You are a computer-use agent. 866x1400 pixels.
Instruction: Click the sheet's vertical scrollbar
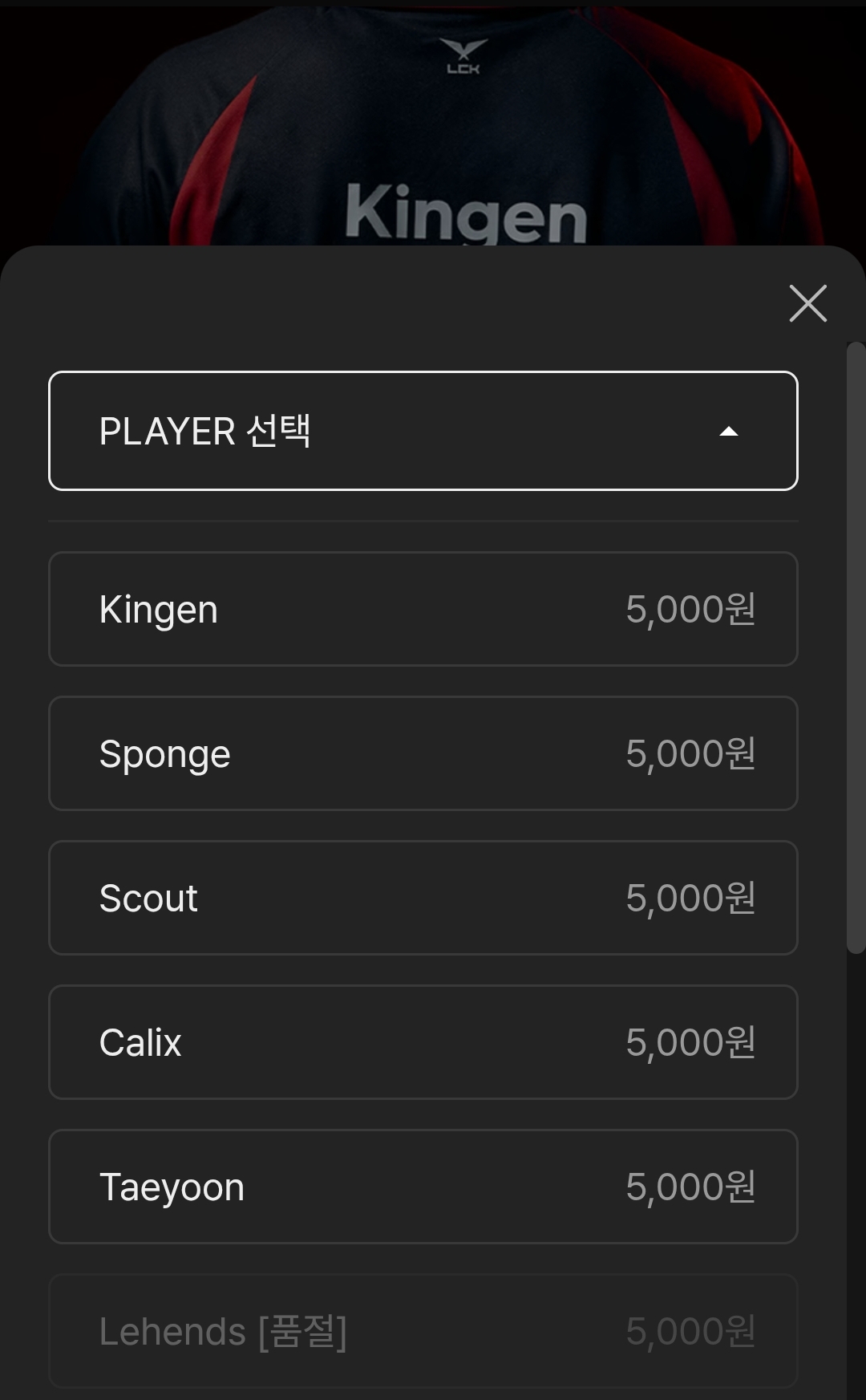coord(856,647)
